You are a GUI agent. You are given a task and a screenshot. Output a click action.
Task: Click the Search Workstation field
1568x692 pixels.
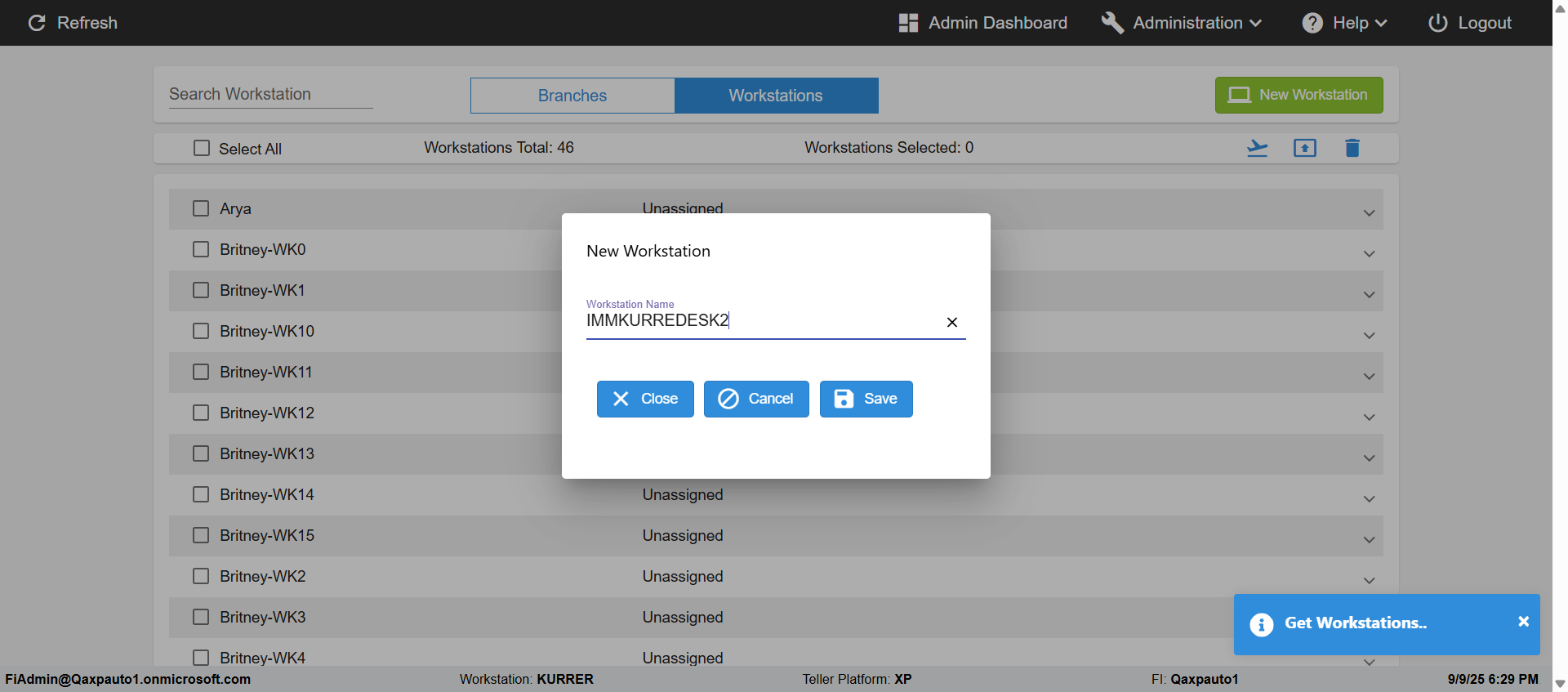pyautogui.click(x=270, y=94)
